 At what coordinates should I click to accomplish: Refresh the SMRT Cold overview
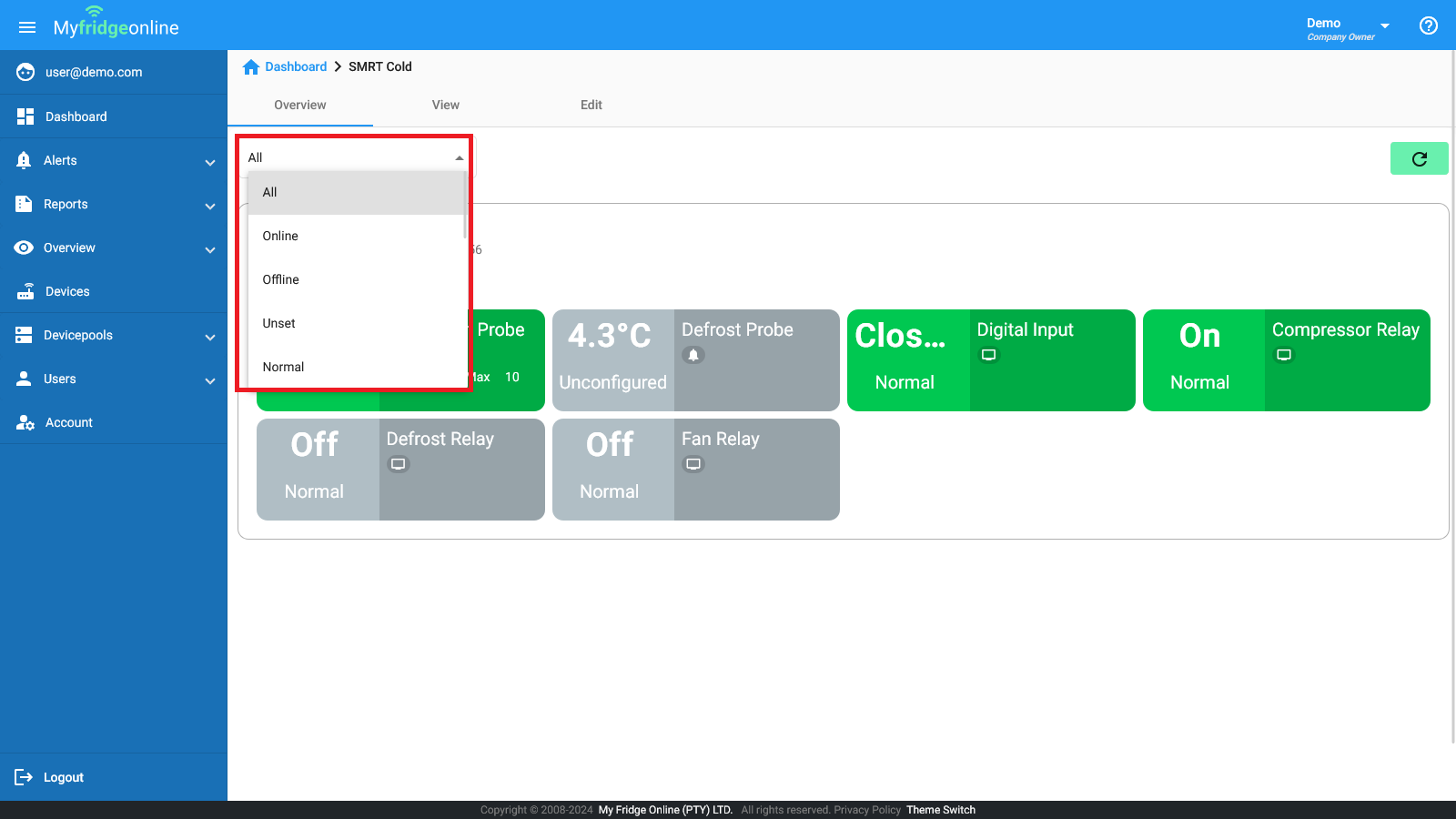[1419, 157]
